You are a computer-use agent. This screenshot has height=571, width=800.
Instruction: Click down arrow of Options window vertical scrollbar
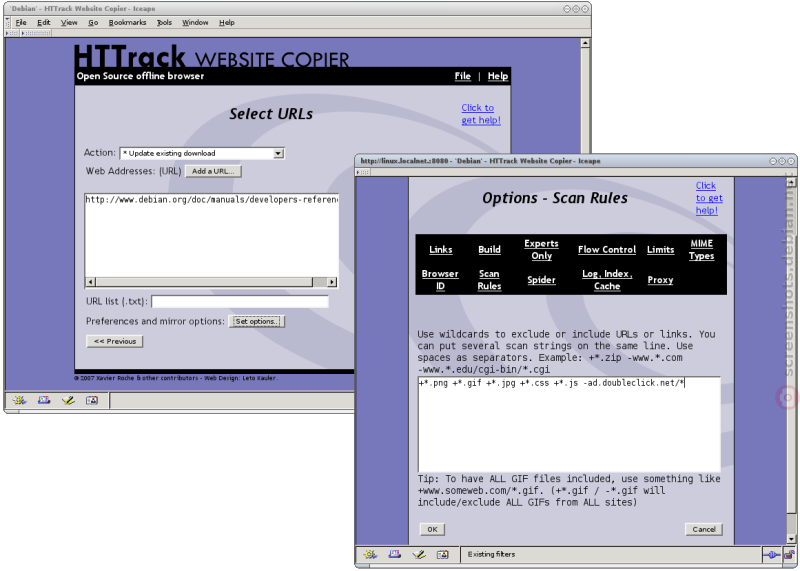click(x=791, y=539)
